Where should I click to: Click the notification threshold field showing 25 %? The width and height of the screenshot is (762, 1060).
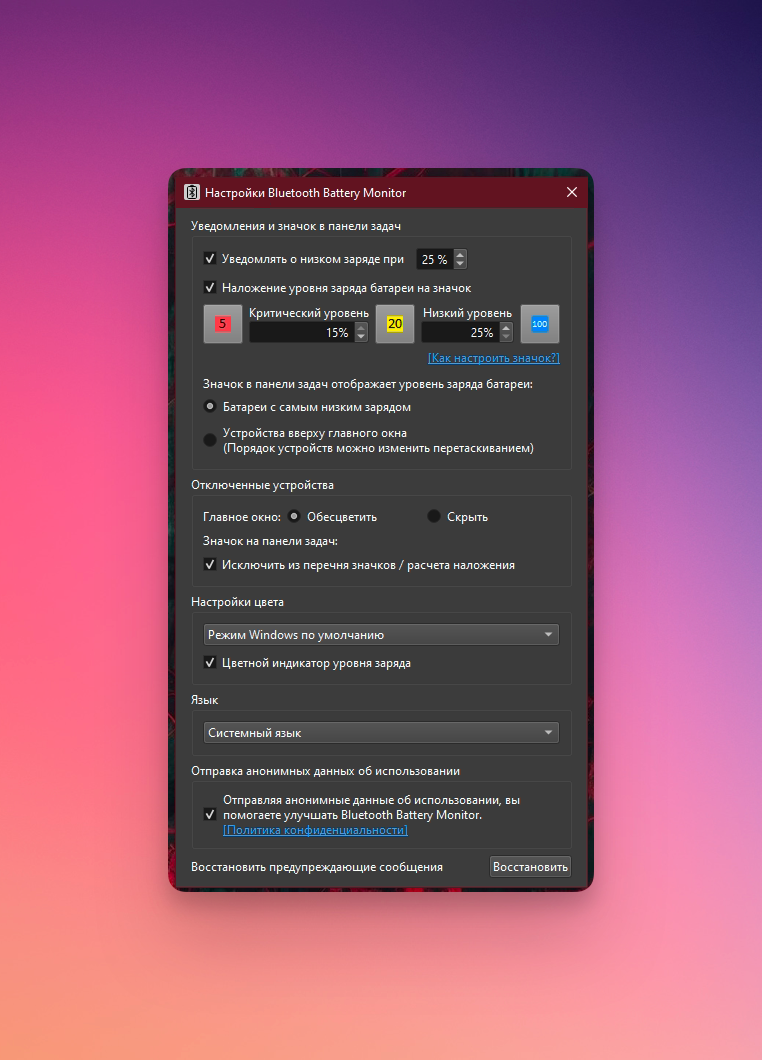coord(435,260)
